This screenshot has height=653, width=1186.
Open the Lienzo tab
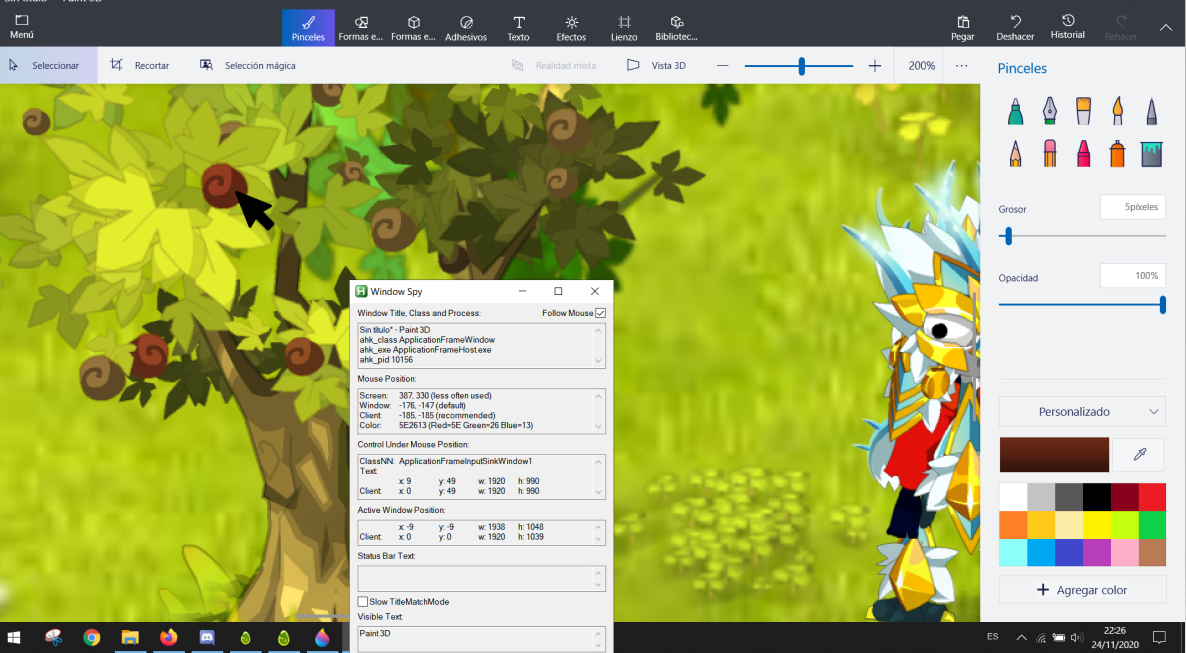(x=624, y=28)
